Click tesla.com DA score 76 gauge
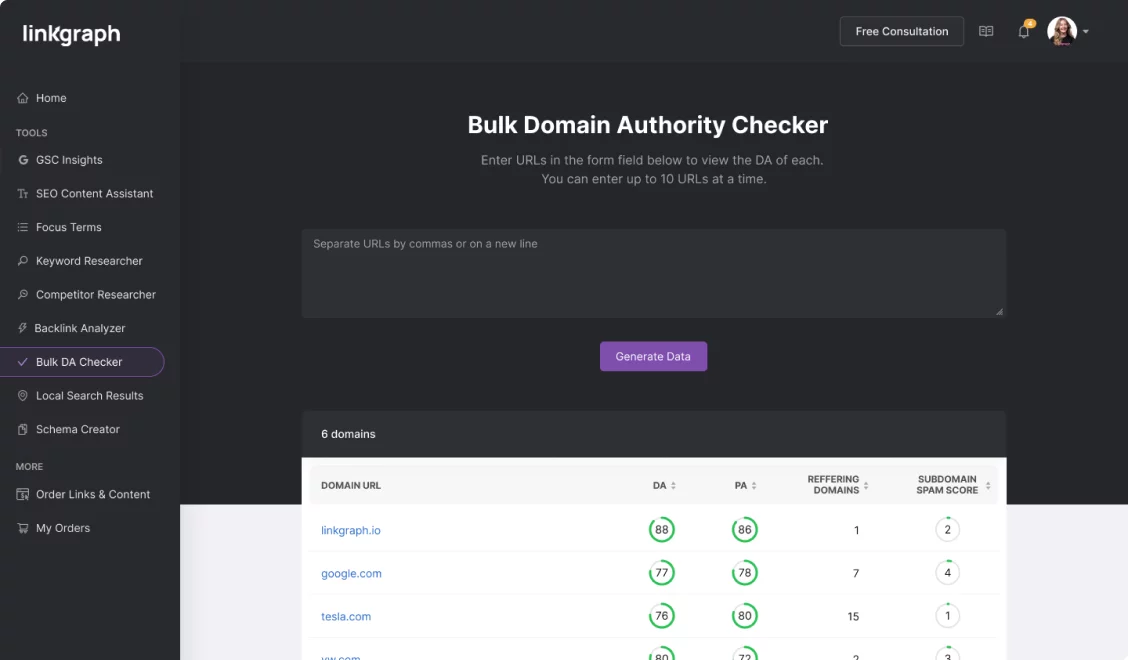The image size is (1128, 660). tap(661, 616)
